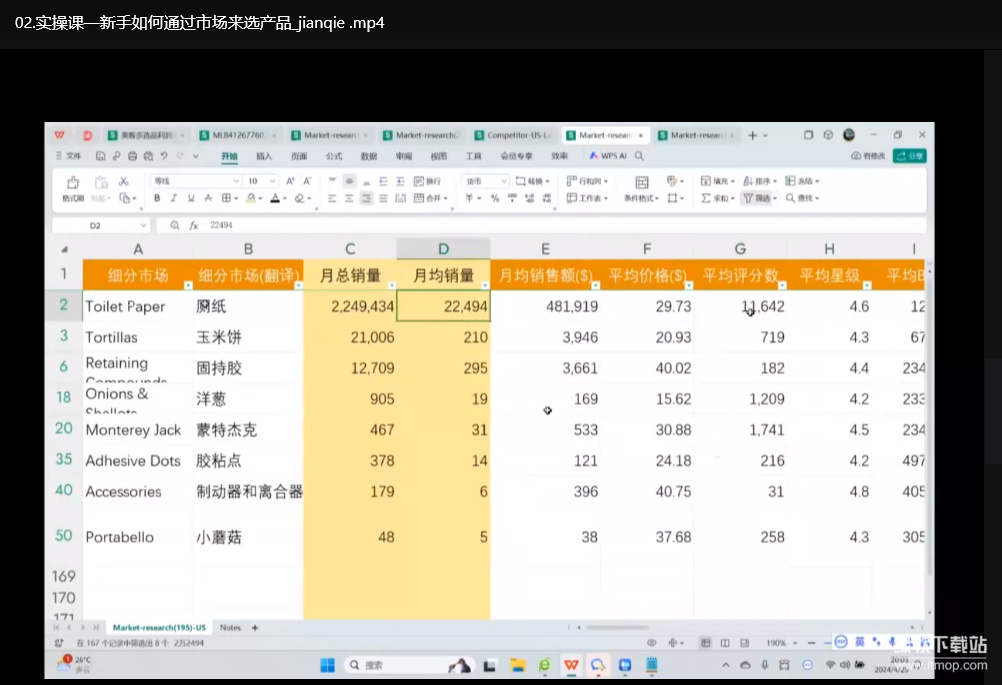Image resolution: width=1002 pixels, height=685 pixels.
Task: Click the undo arrow in quick access bar
Action: (164, 156)
